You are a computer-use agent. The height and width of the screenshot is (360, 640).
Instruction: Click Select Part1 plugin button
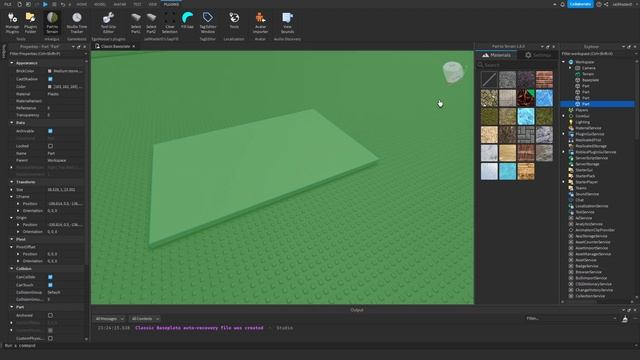click(136, 22)
